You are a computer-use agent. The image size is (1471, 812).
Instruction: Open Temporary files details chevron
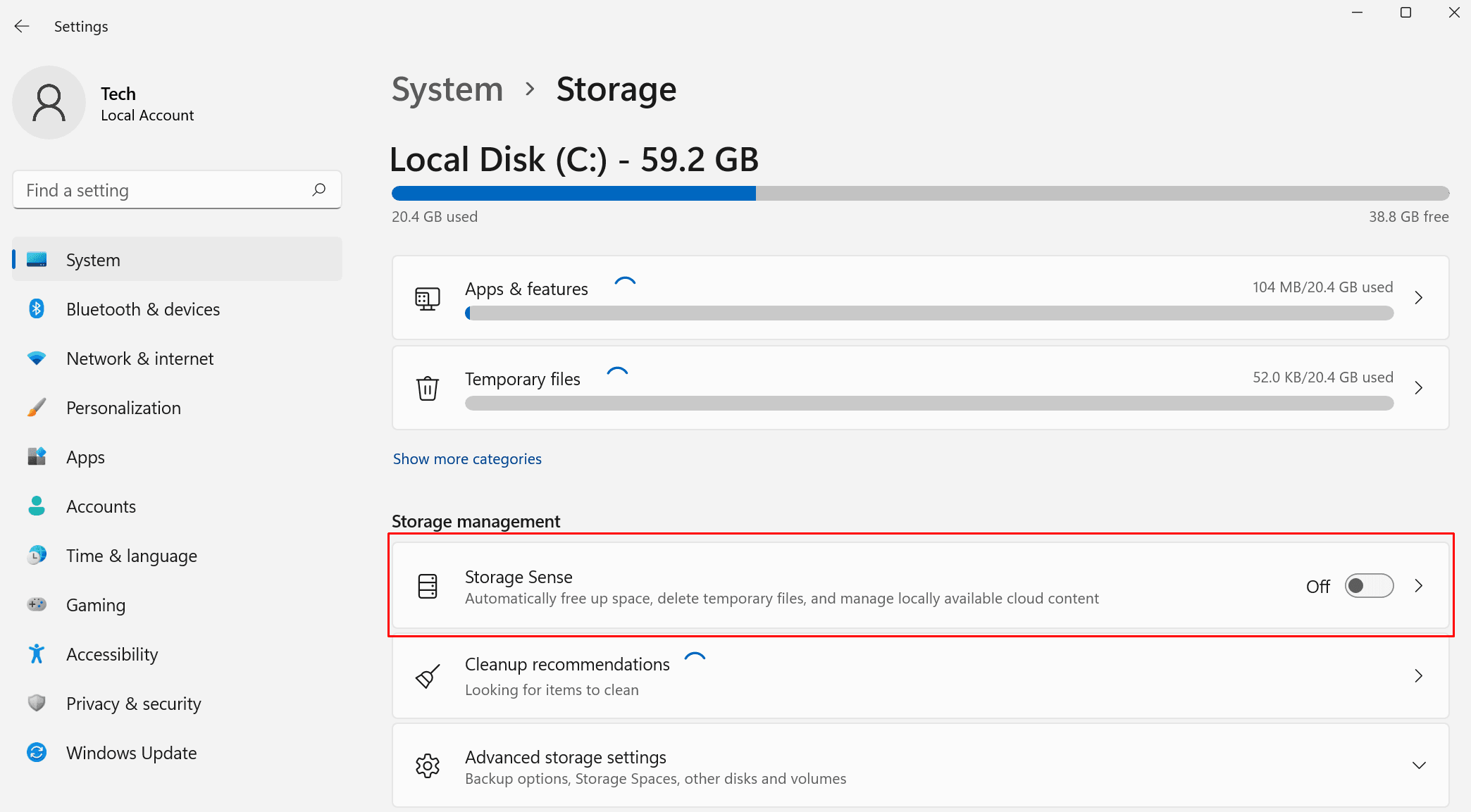[1418, 387]
